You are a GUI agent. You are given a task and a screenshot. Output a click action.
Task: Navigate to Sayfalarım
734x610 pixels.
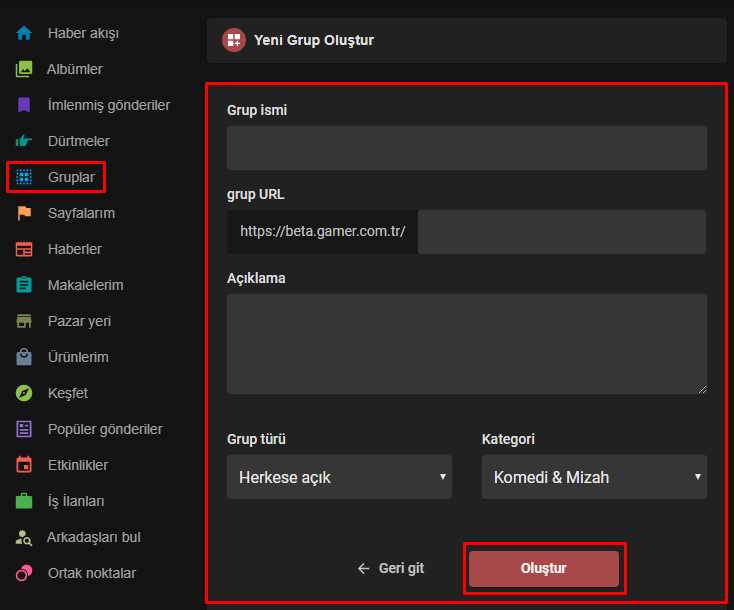tap(81, 213)
